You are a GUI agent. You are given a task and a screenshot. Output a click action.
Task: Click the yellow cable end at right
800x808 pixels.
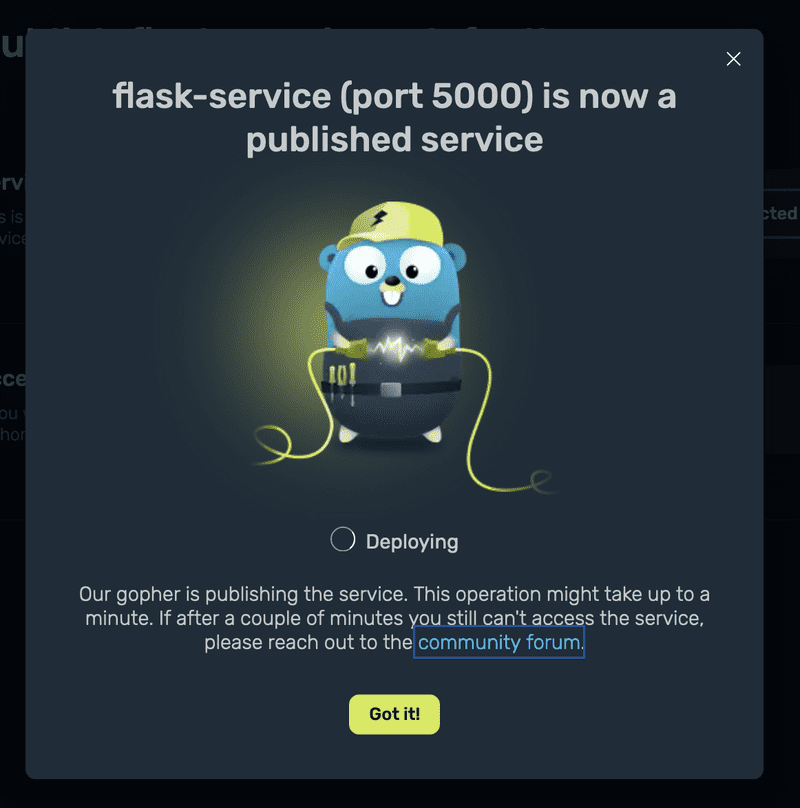(x=539, y=482)
